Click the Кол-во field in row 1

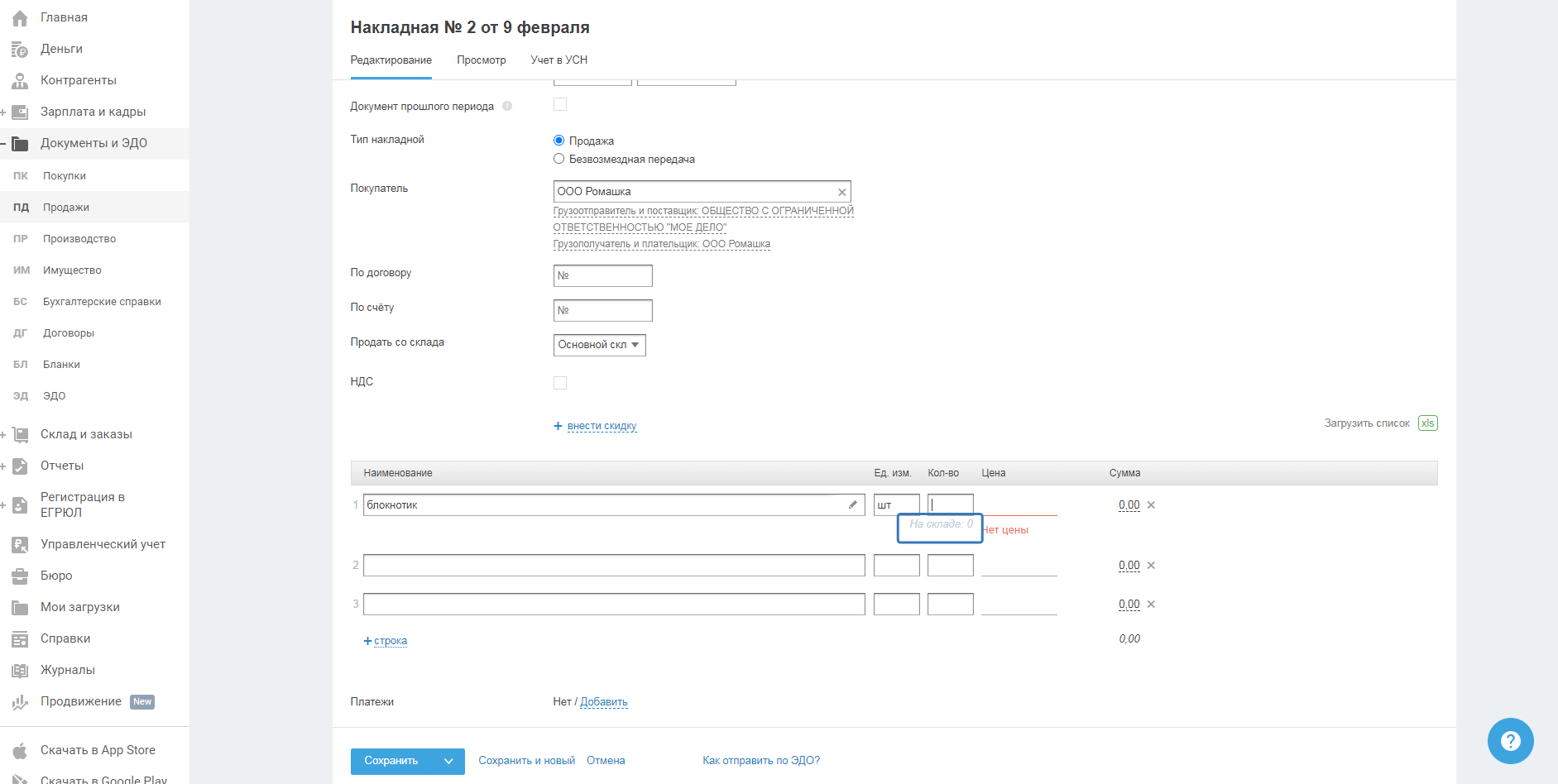click(x=951, y=504)
